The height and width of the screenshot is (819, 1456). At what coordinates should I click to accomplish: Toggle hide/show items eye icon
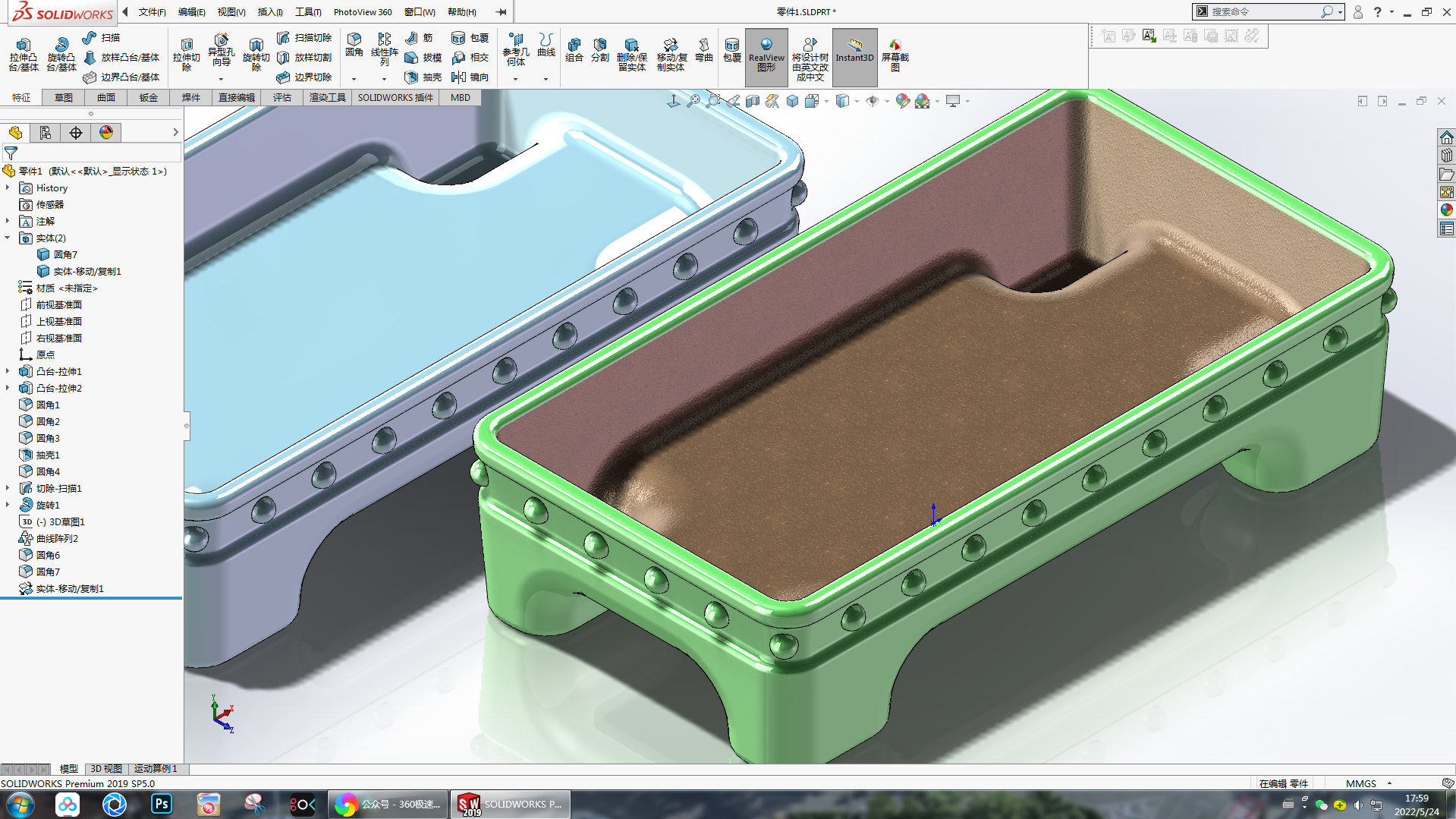873,101
